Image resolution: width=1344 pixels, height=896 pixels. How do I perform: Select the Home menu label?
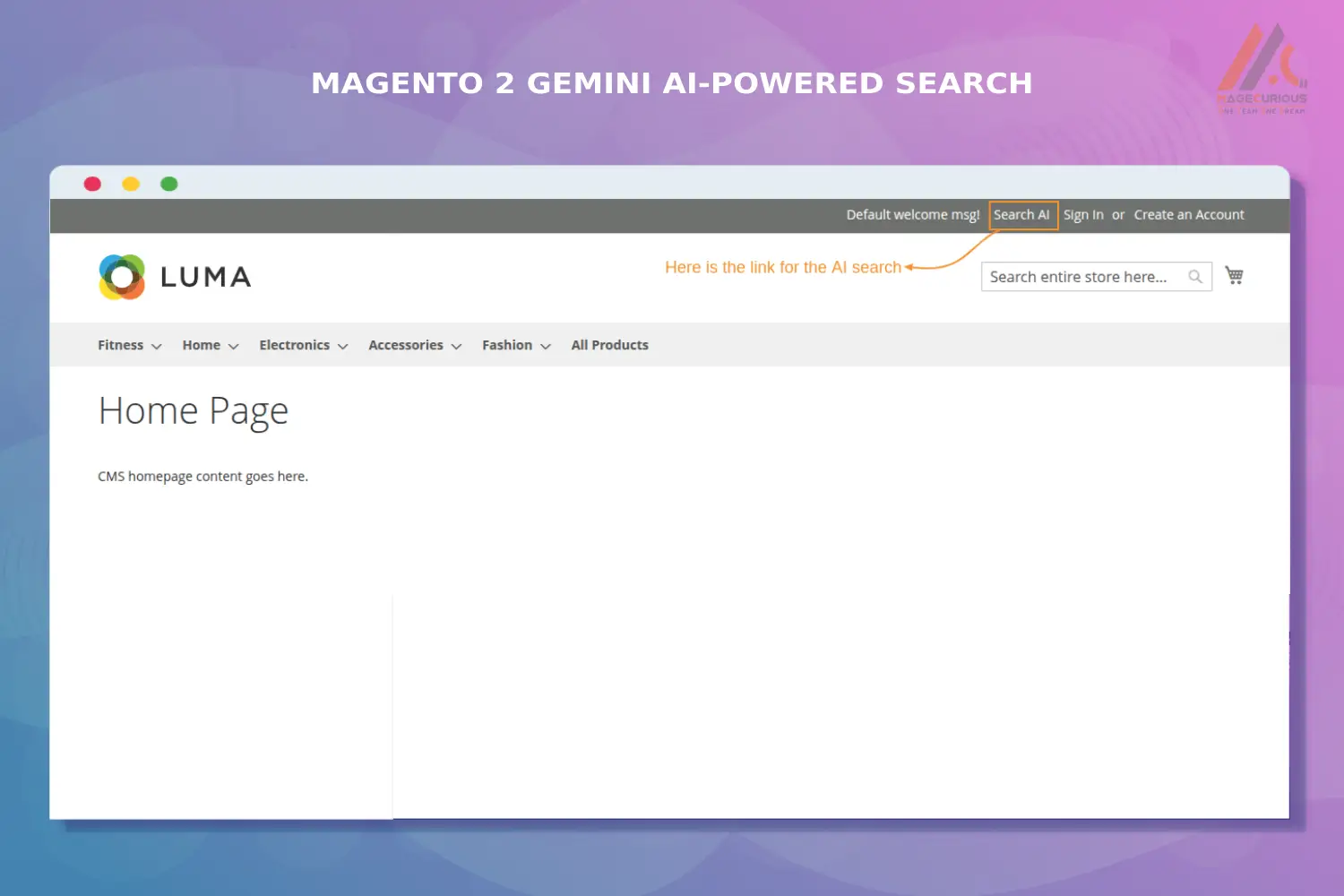(x=200, y=344)
